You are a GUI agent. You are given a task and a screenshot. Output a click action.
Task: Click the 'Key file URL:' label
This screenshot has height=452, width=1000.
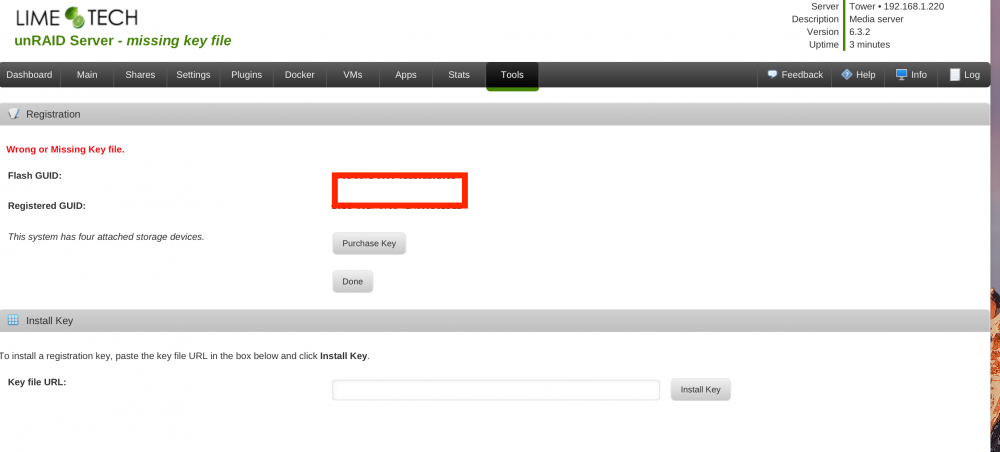click(37, 382)
